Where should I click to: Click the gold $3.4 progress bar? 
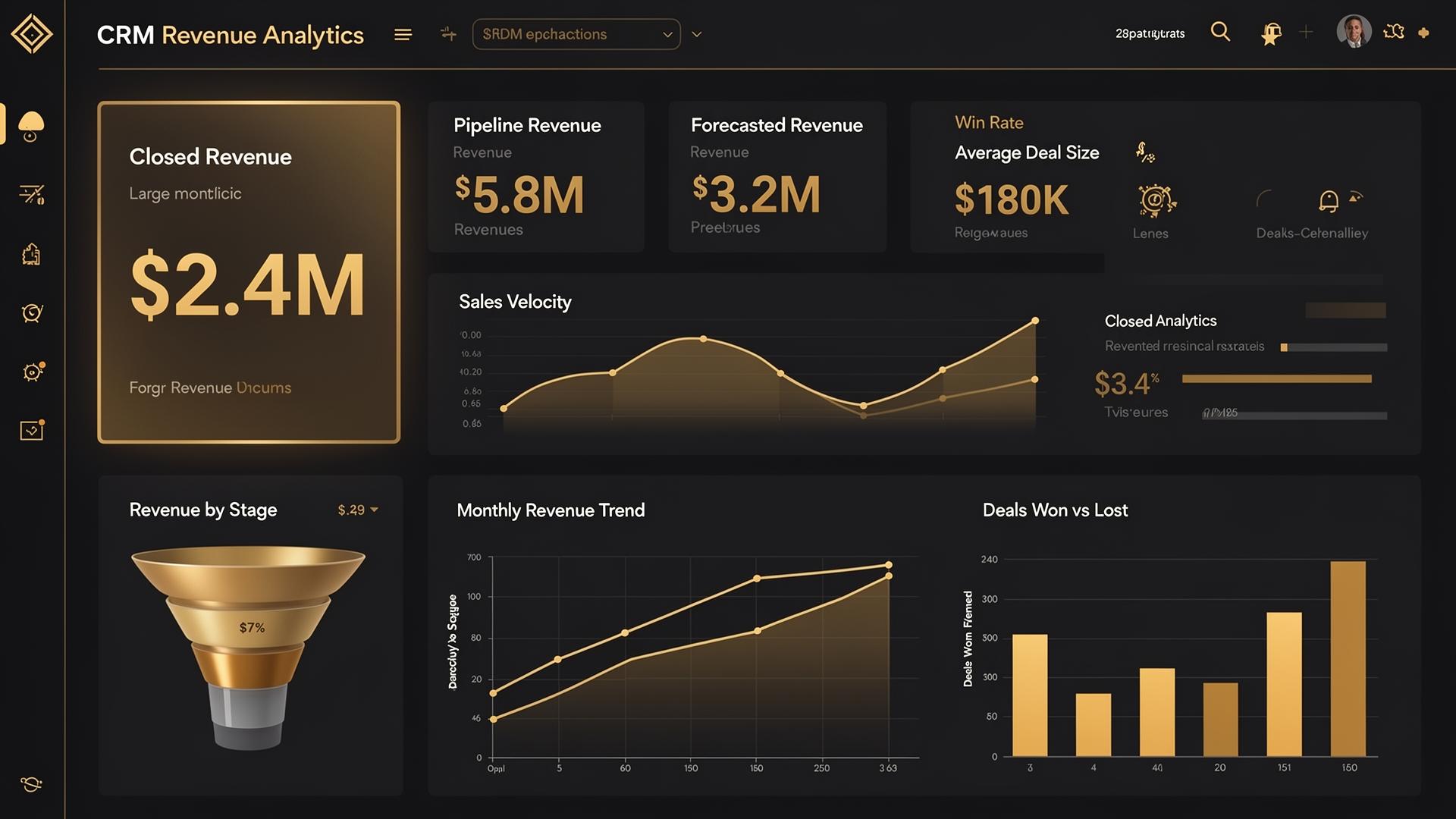pyautogui.click(x=1277, y=378)
